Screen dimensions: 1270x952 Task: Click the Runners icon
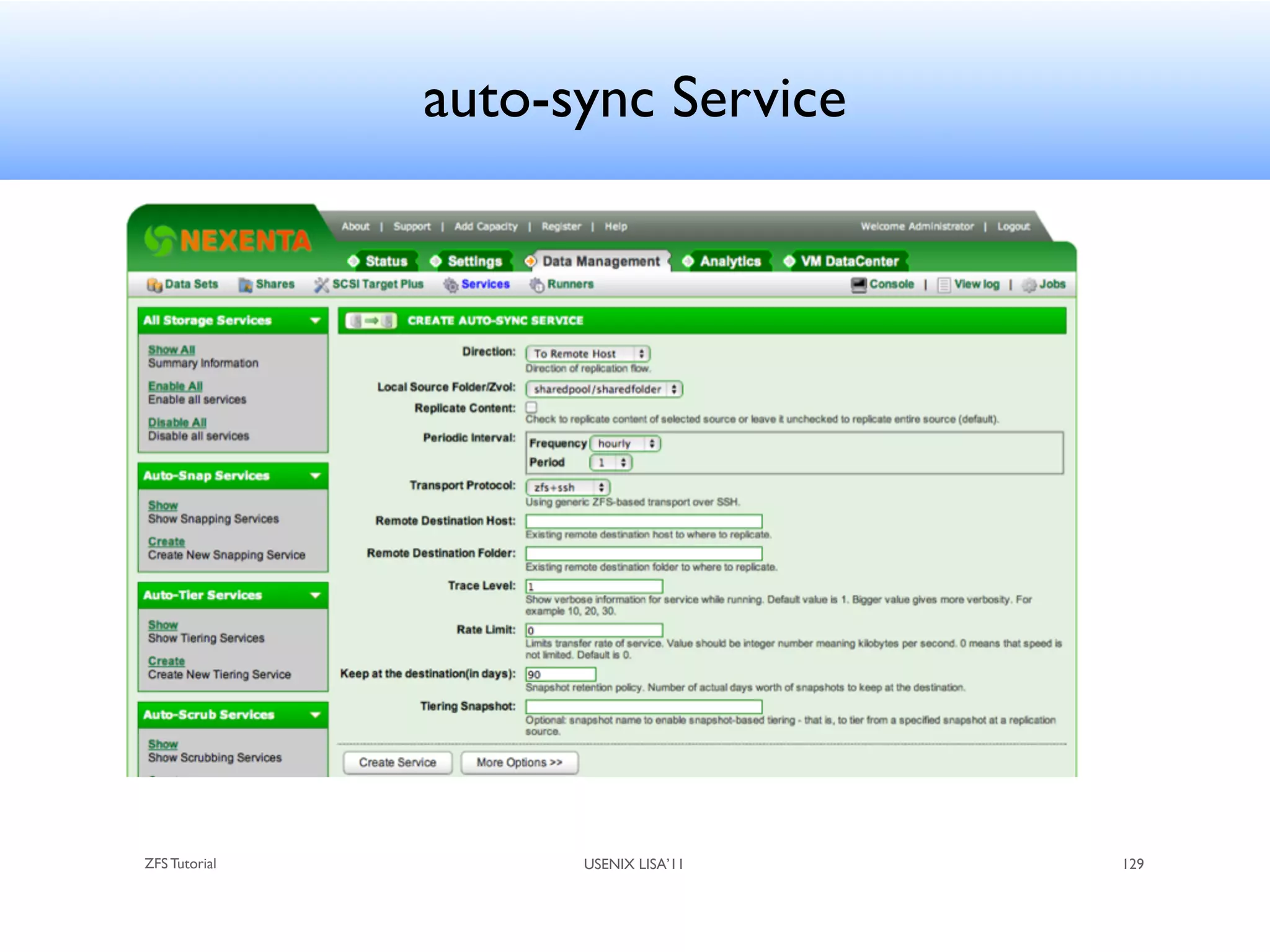tap(536, 284)
